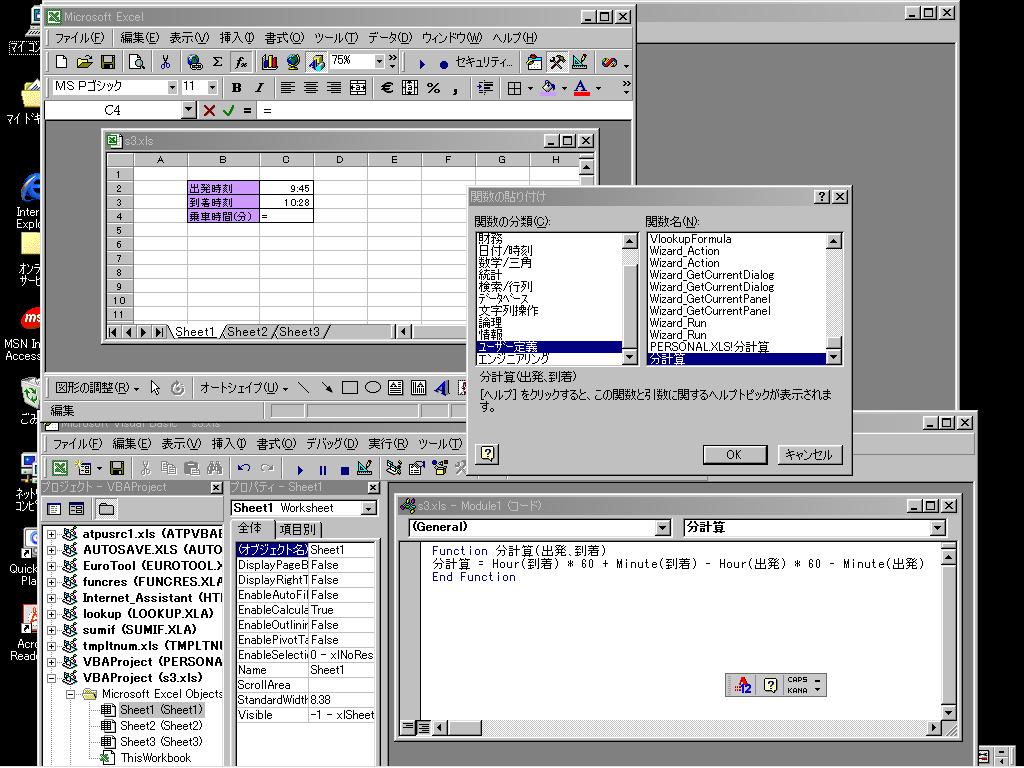The height and width of the screenshot is (768, 1024).
Task: Open the fill color dropdown arrow
Action: coord(564,88)
